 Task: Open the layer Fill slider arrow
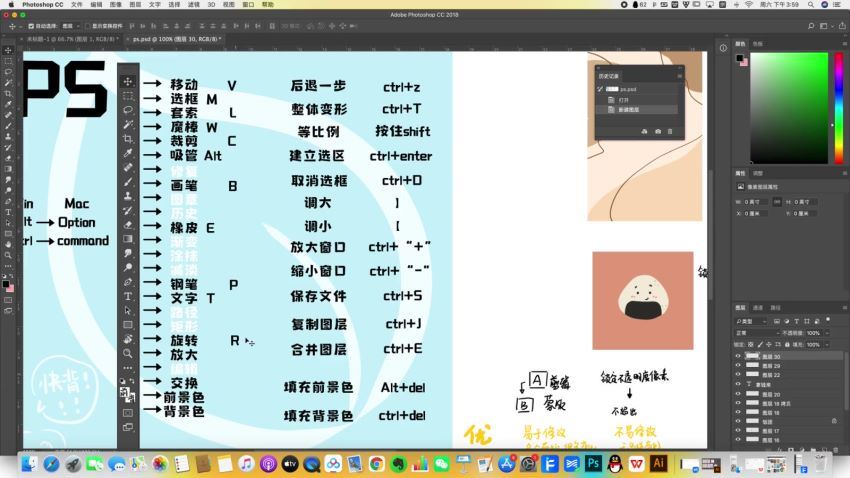[x=827, y=345]
